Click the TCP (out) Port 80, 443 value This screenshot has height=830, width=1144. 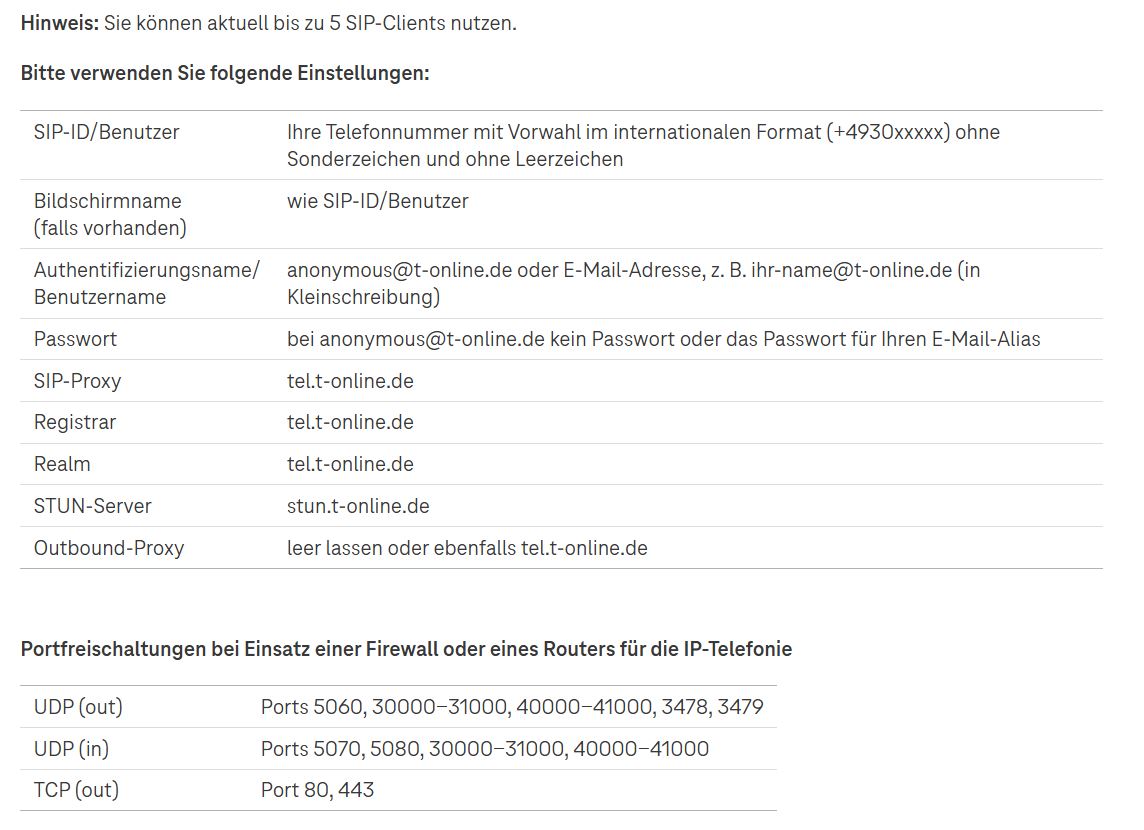(x=317, y=790)
